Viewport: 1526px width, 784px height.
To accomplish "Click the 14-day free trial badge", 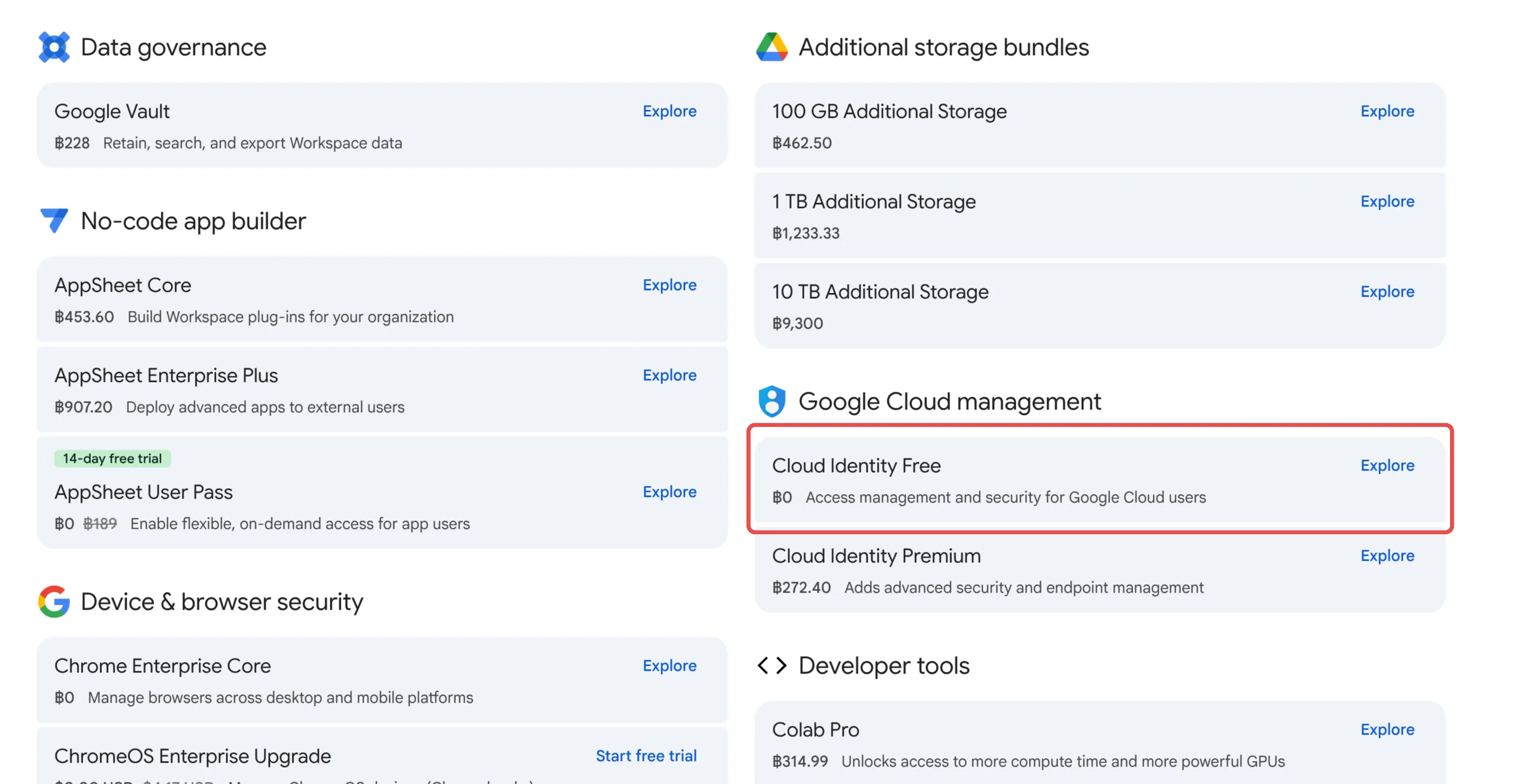I will coord(112,458).
